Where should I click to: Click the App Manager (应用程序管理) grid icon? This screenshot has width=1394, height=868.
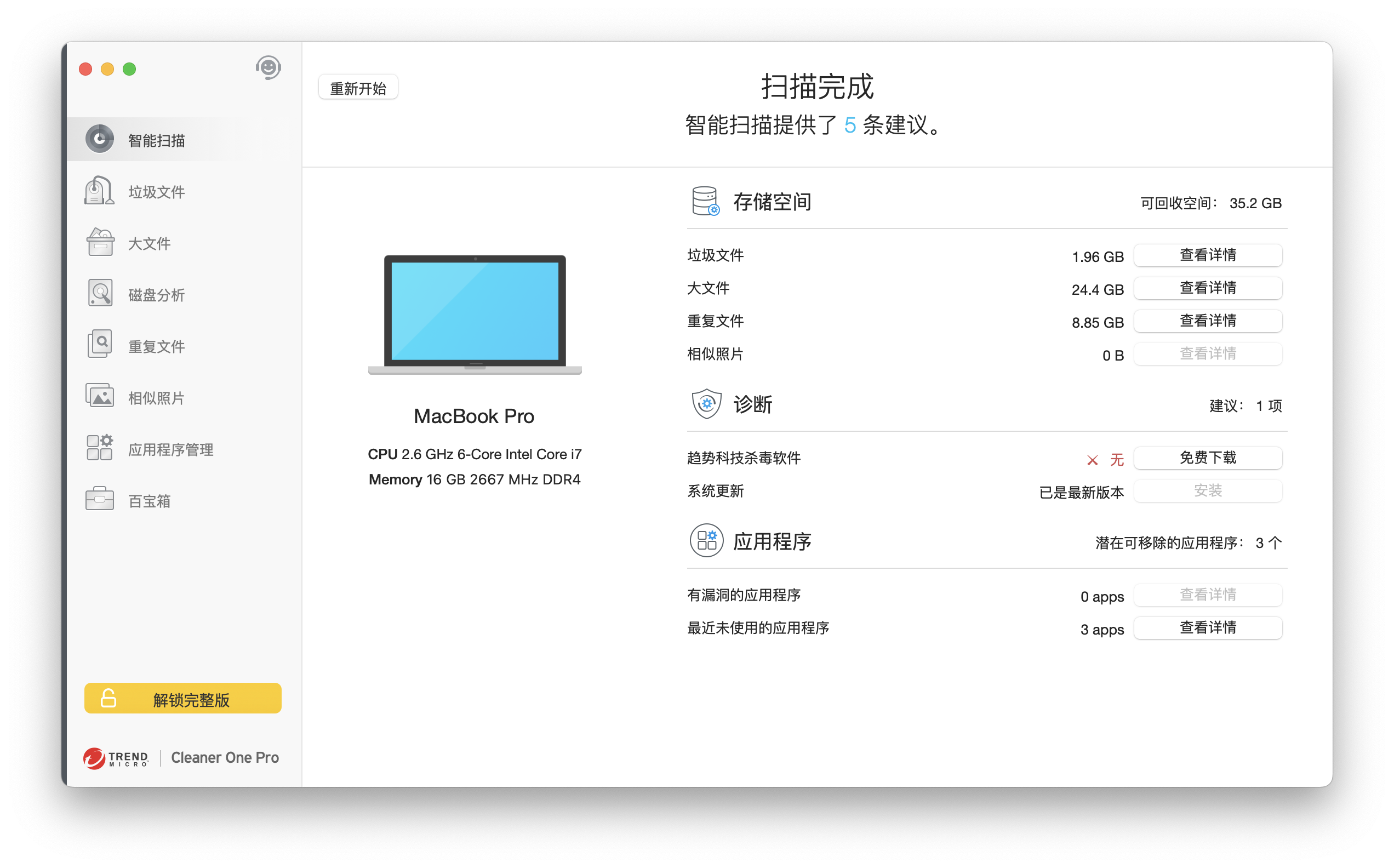[100, 448]
